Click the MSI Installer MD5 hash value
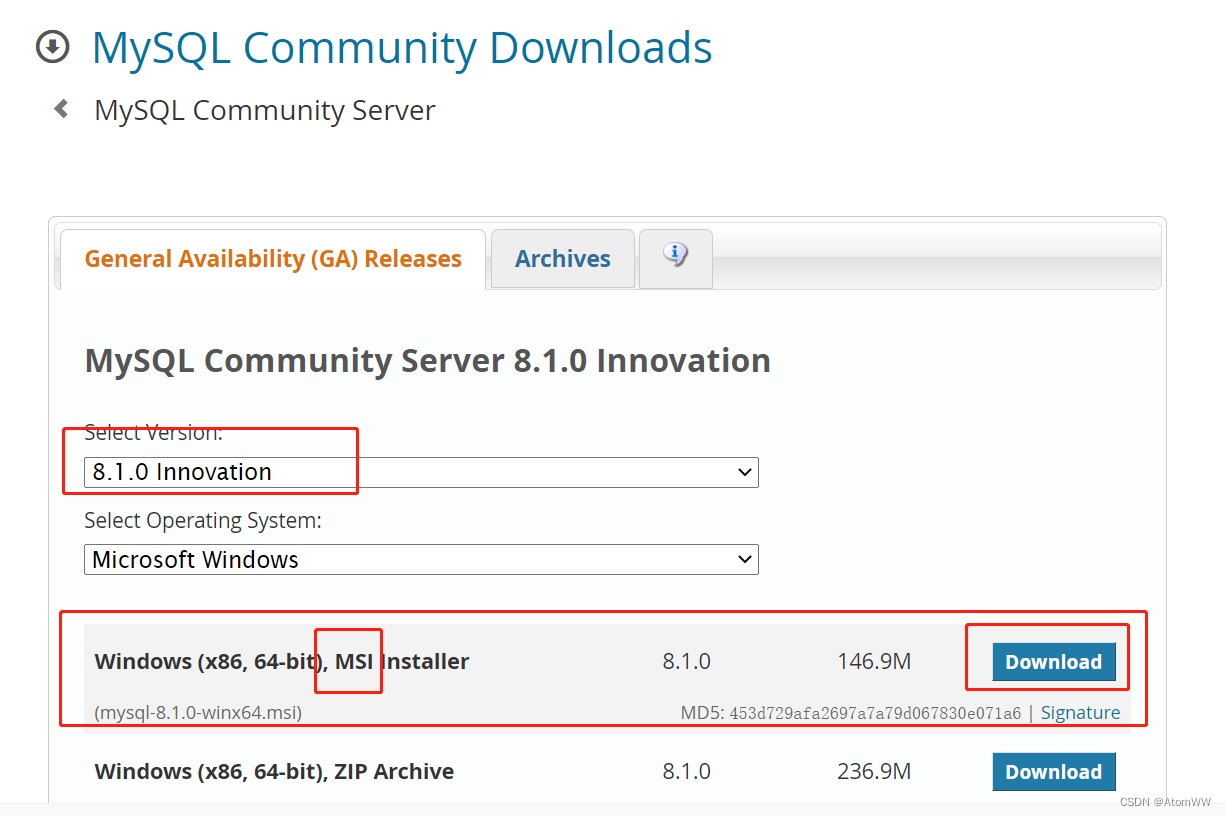The image size is (1226, 816). (x=875, y=713)
